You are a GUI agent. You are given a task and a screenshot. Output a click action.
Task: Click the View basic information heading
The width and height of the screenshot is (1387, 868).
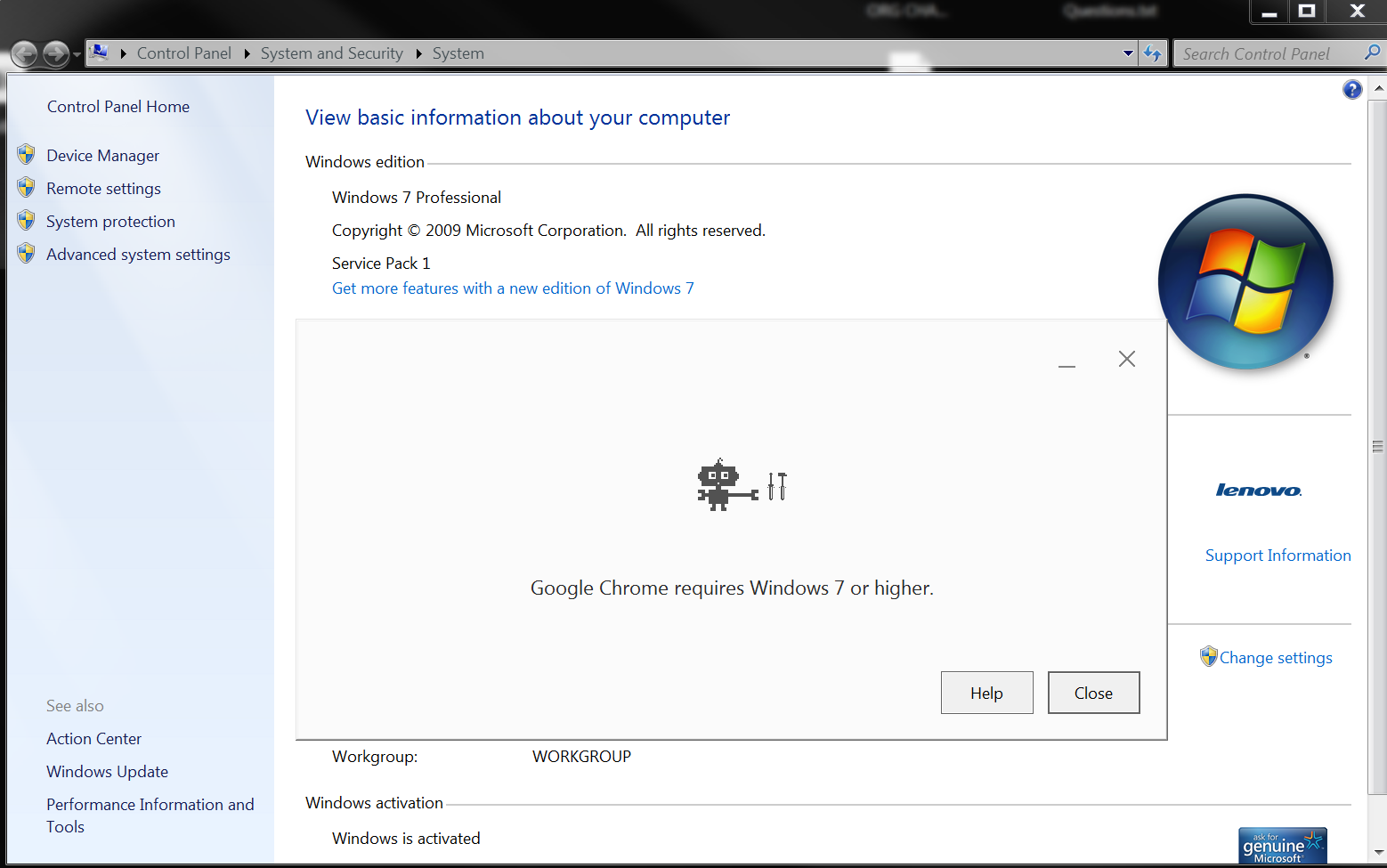[517, 118]
